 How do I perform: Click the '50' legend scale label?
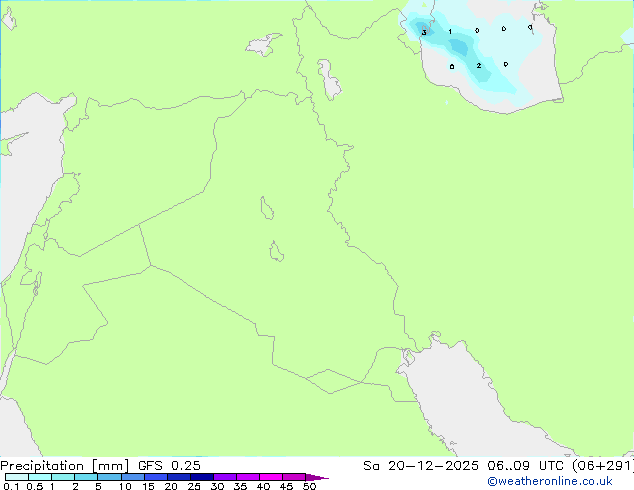pyautogui.click(x=310, y=486)
